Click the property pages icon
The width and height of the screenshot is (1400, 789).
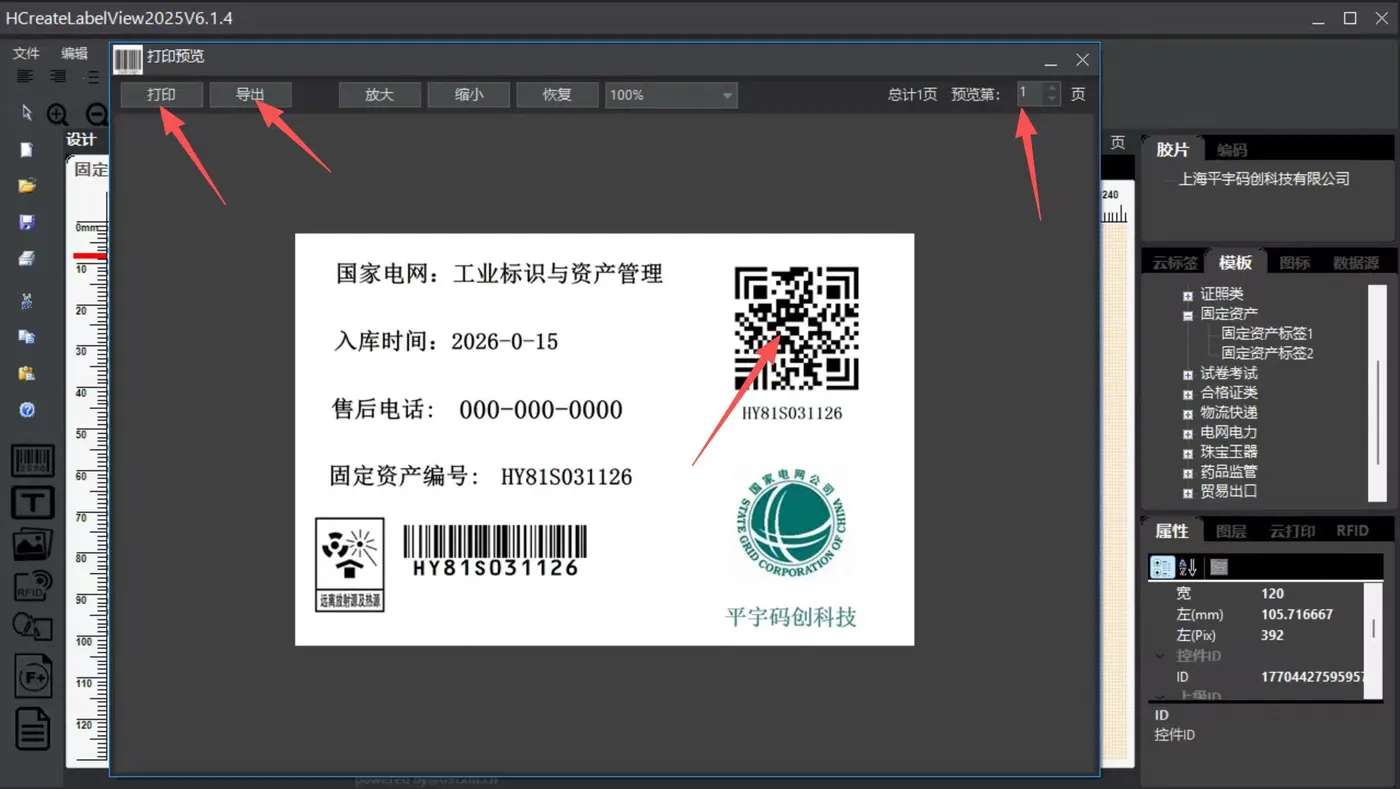coord(1219,567)
